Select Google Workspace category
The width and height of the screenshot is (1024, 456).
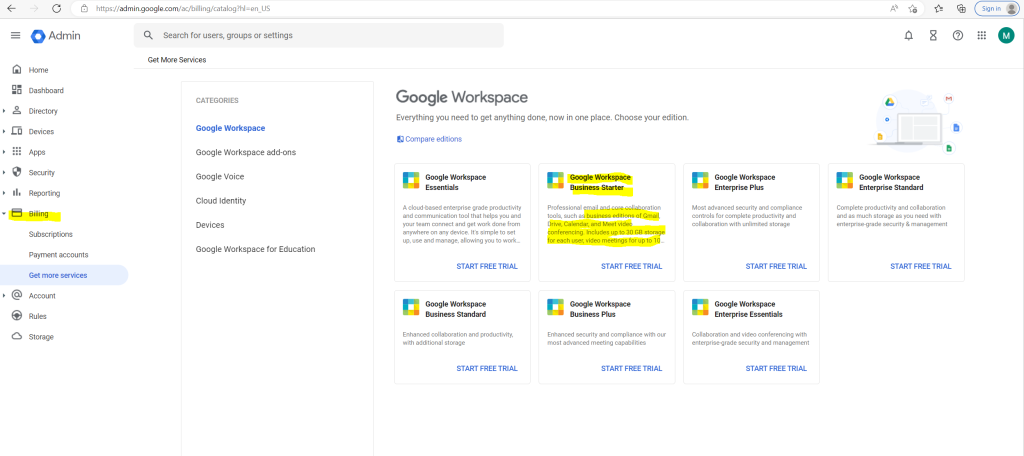(231, 128)
